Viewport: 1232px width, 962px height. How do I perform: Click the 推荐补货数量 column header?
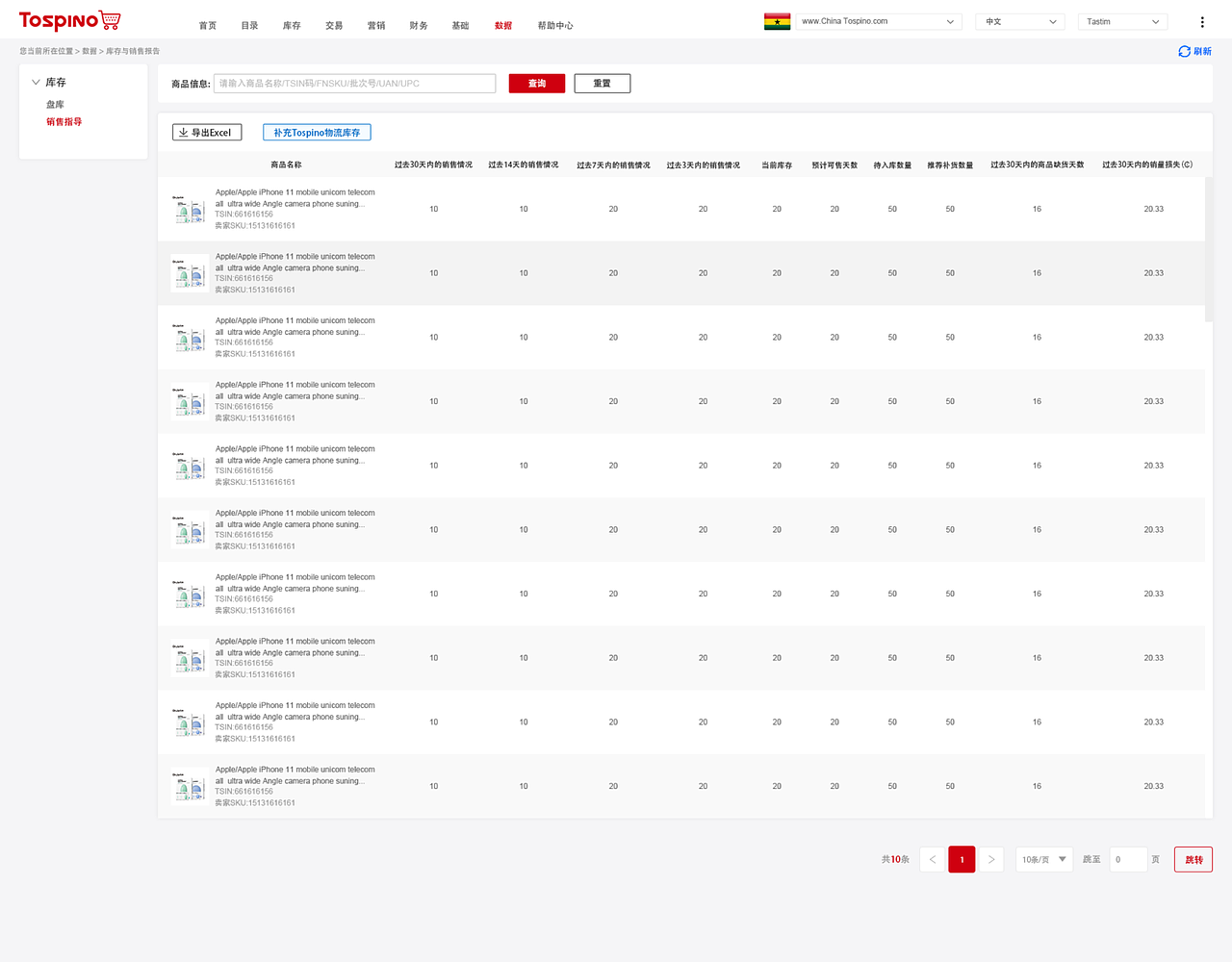click(950, 165)
